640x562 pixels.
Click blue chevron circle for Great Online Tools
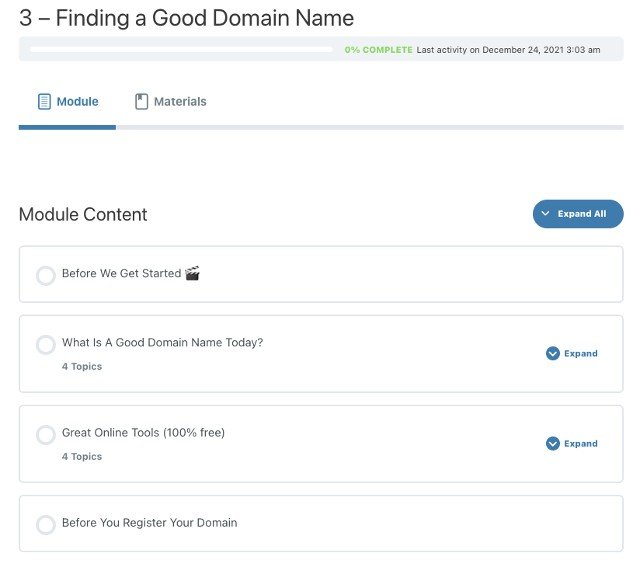pos(553,443)
